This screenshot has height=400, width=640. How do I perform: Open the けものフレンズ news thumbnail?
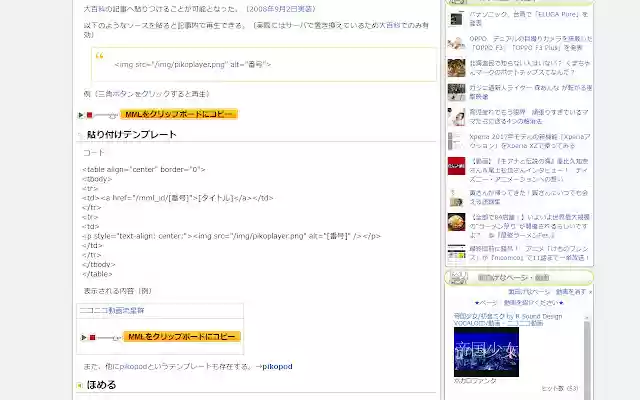[x=456, y=253]
